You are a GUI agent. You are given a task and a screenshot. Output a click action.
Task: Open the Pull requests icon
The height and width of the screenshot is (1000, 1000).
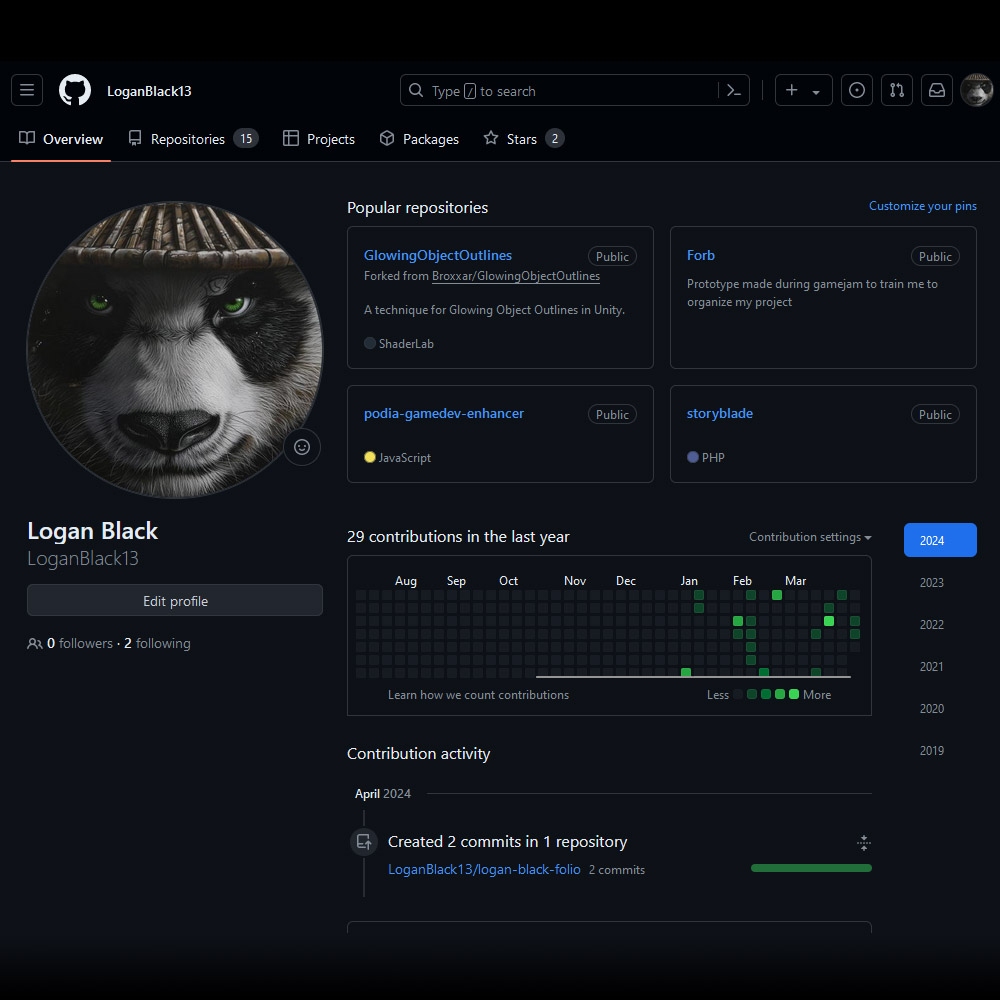tap(897, 91)
